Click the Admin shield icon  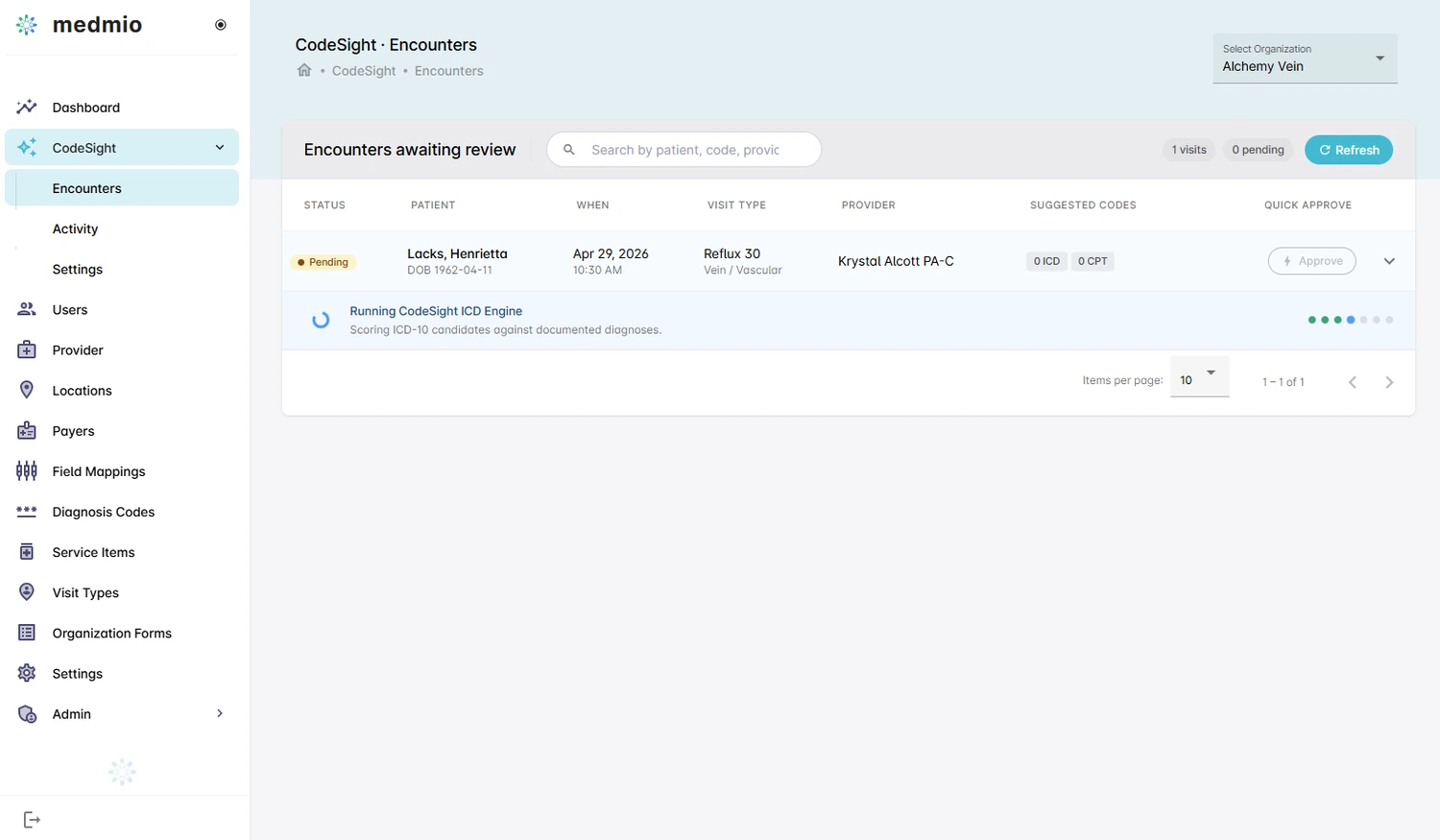(27, 713)
